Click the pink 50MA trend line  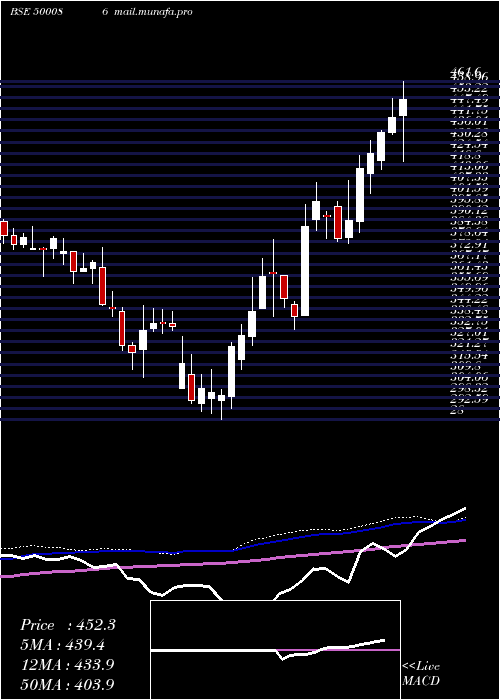click(232, 562)
